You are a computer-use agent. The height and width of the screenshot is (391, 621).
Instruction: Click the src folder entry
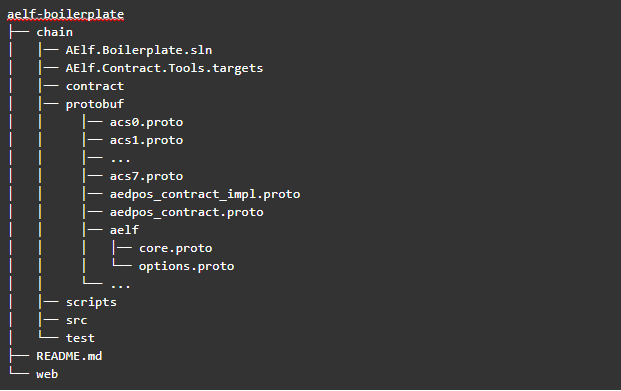point(76,320)
